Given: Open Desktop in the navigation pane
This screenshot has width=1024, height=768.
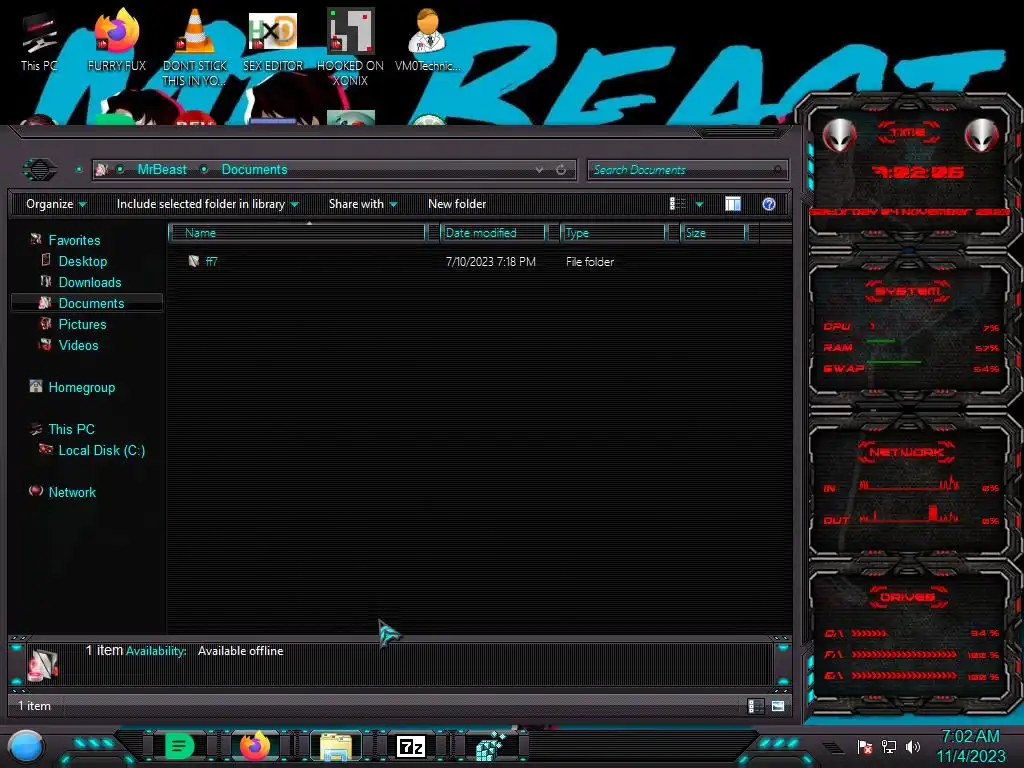Looking at the screenshot, I should (x=83, y=261).
